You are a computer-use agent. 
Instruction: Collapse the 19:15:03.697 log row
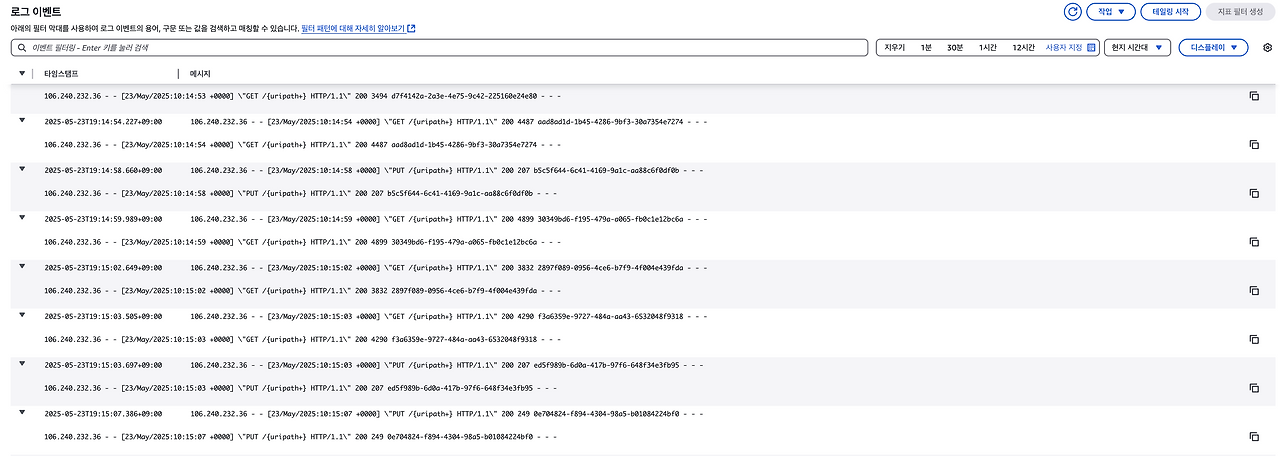click(22, 363)
